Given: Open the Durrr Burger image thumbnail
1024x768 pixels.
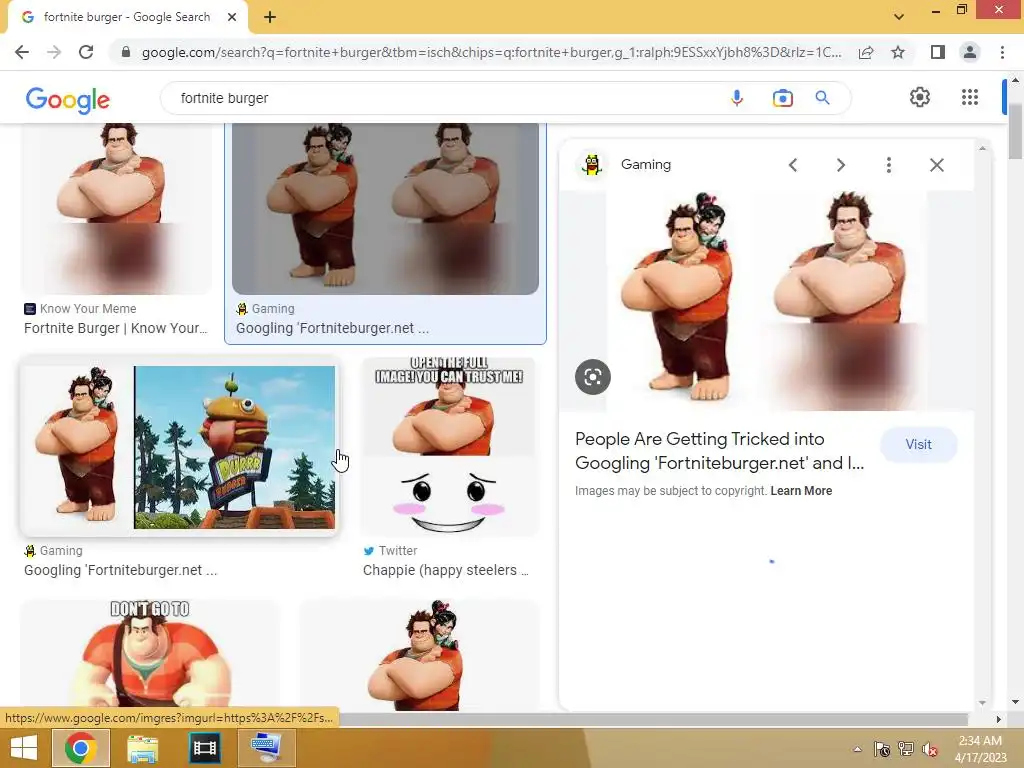Looking at the screenshot, I should click(179, 447).
